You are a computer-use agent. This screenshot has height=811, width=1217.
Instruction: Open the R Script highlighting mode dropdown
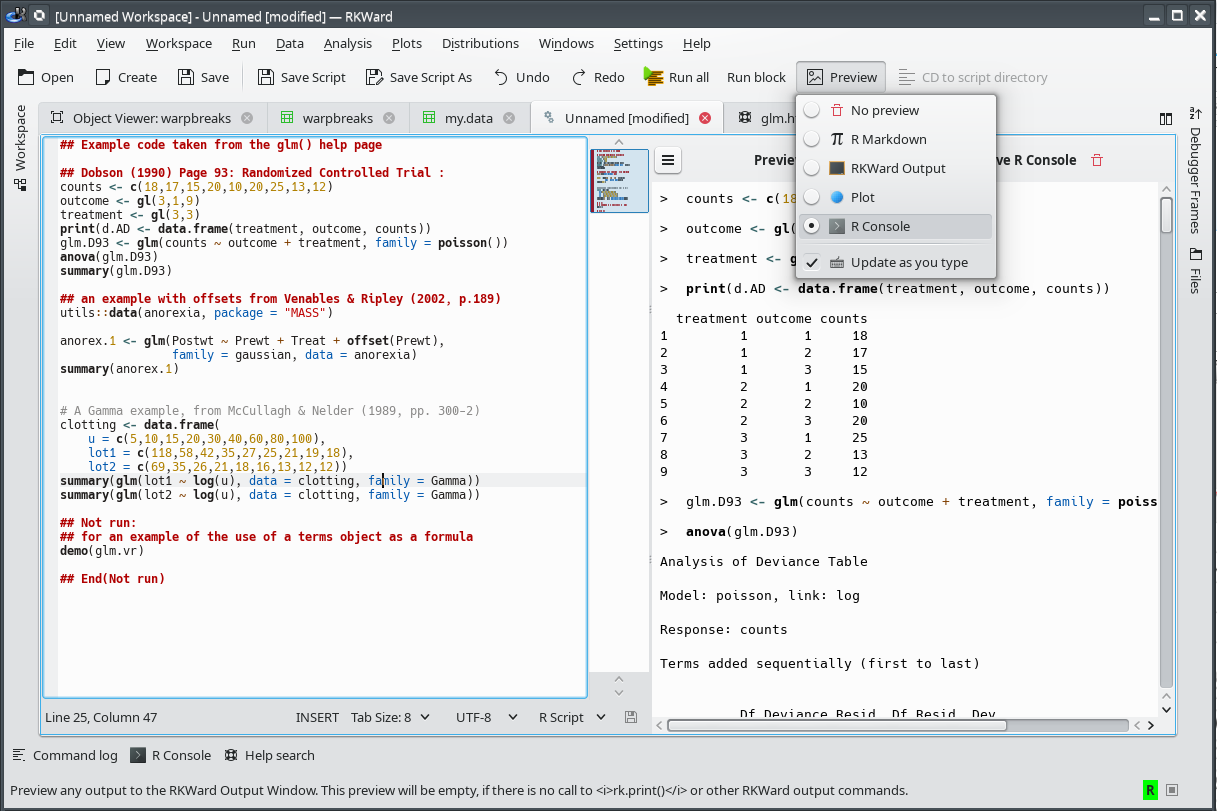[572, 717]
